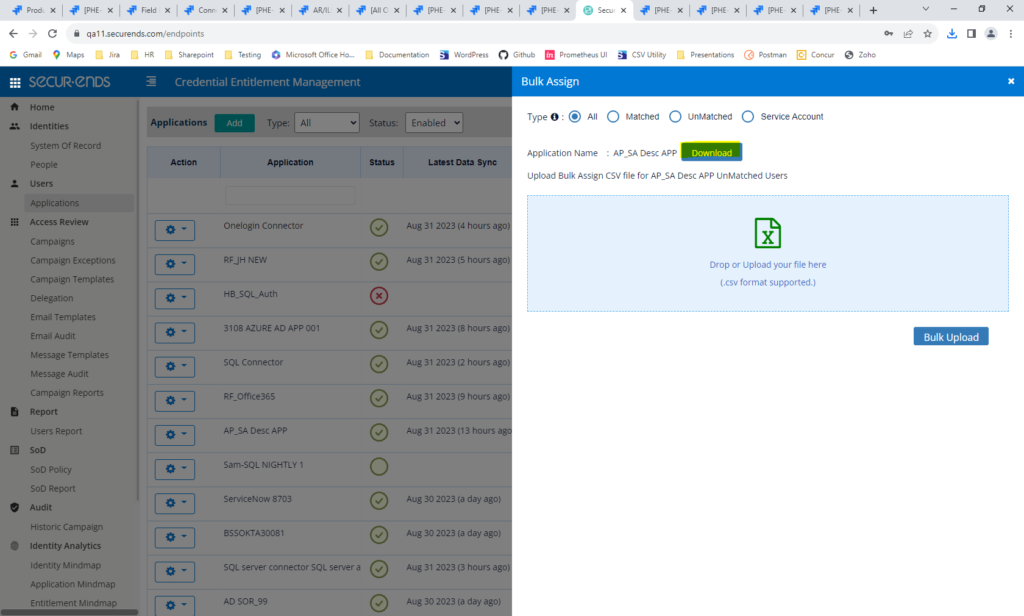Open action gear dropdown for RF_JH NEW

click(x=174, y=264)
